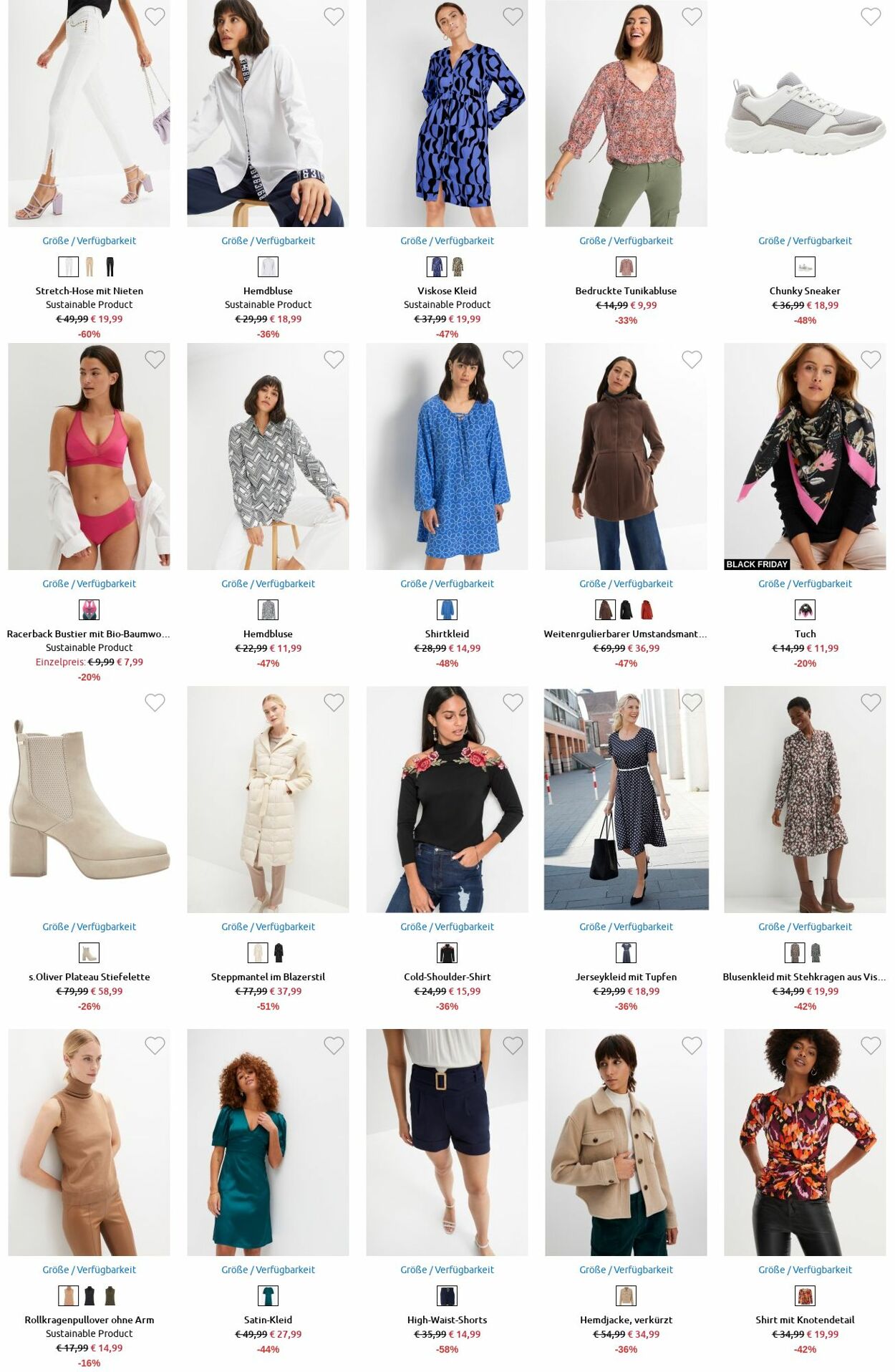Open the Cold-Shoulder-Shirt product link
Image resolution: width=895 pixels, height=1372 pixels.
447,977
